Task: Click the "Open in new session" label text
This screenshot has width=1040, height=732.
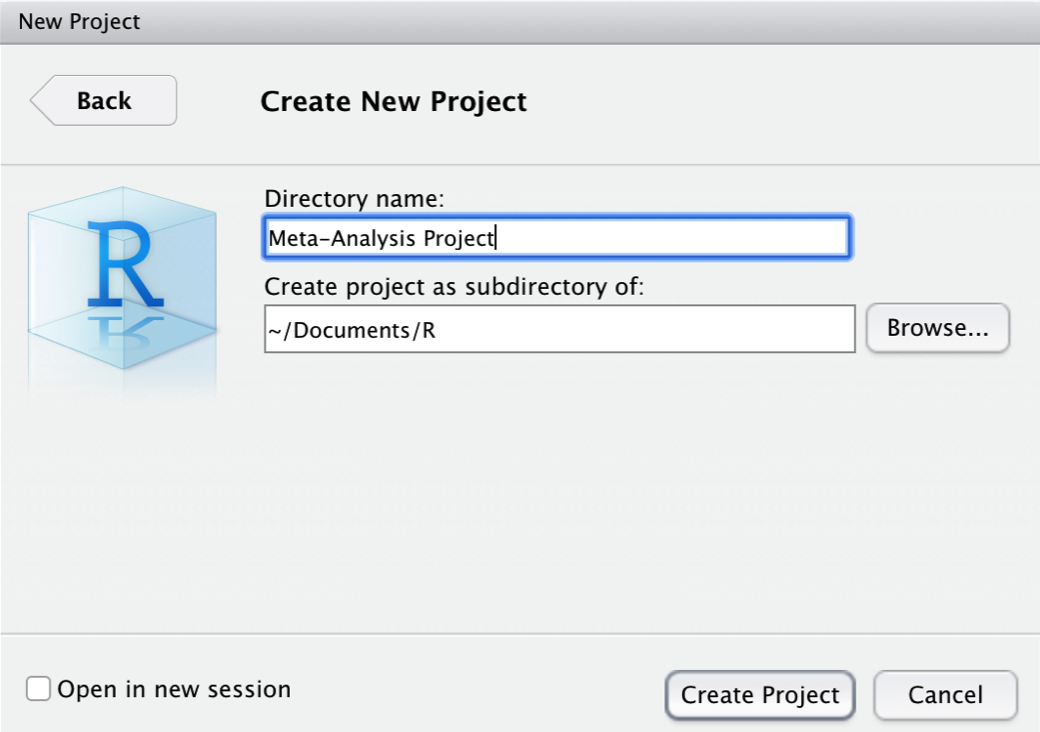Action: pyautogui.click(x=174, y=690)
